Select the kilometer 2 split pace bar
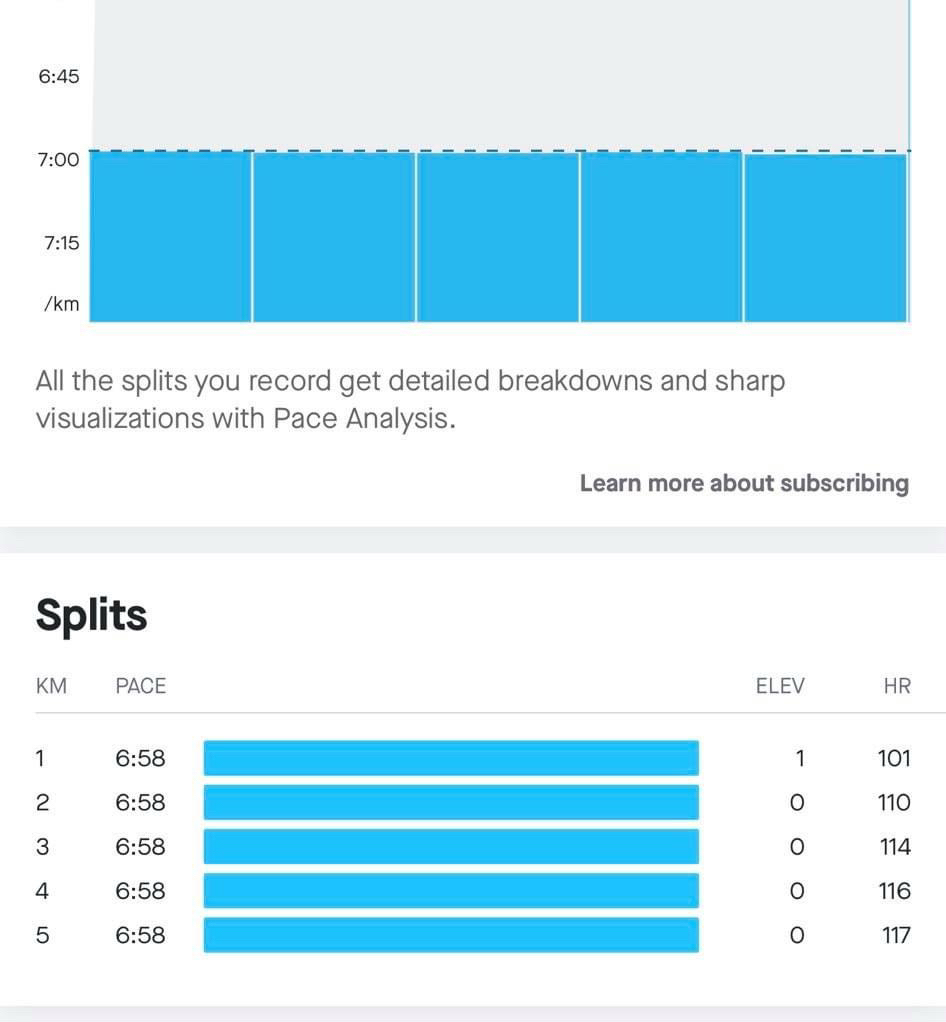The image size is (946, 1022). (451, 802)
